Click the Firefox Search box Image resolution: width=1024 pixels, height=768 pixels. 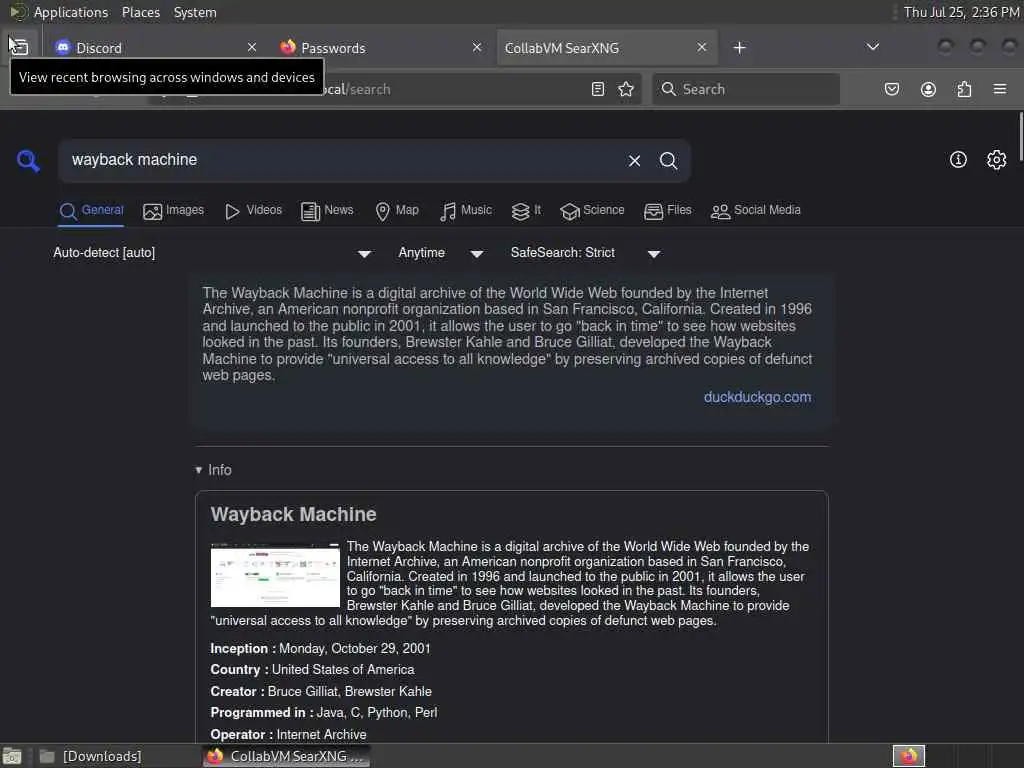[746, 89]
